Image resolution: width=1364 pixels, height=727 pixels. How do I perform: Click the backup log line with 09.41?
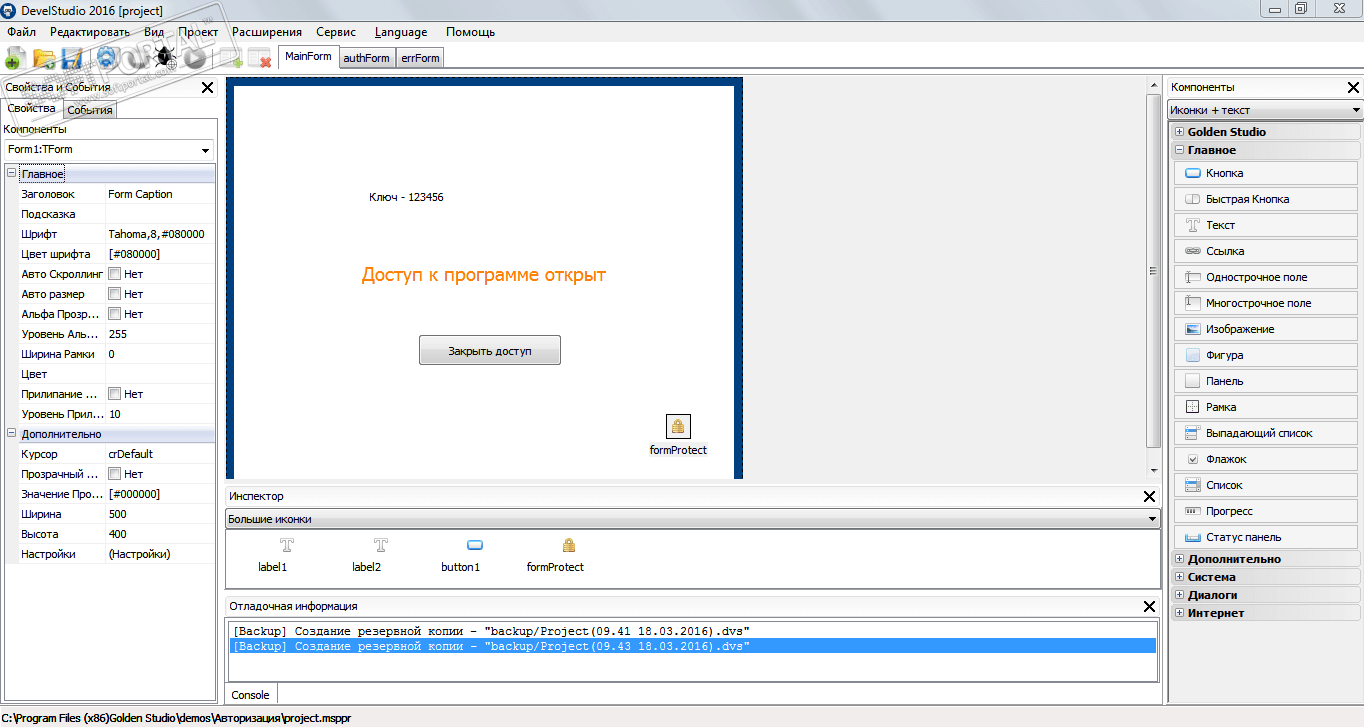click(x=692, y=631)
